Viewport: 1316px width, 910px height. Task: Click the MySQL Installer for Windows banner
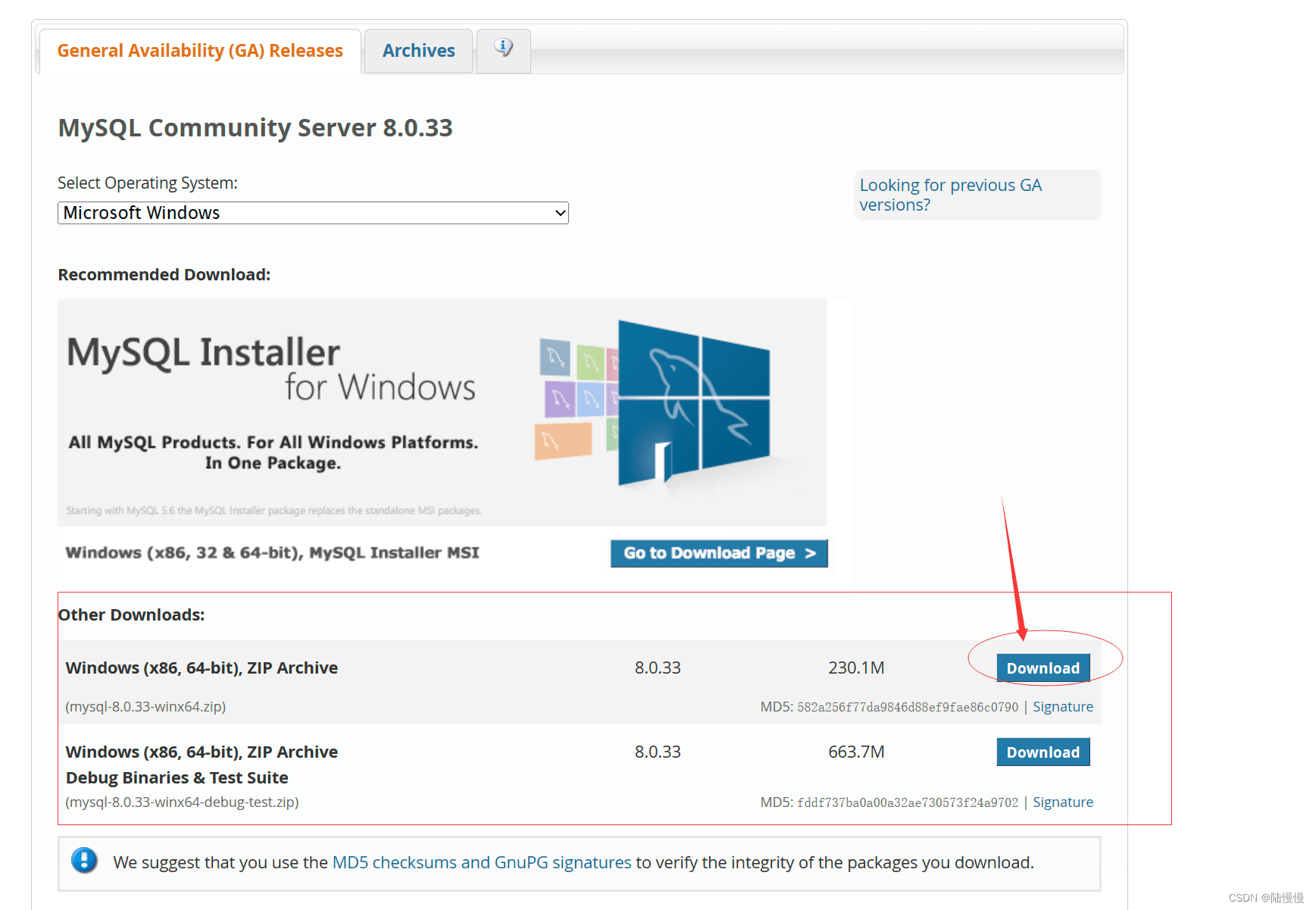tap(442, 412)
